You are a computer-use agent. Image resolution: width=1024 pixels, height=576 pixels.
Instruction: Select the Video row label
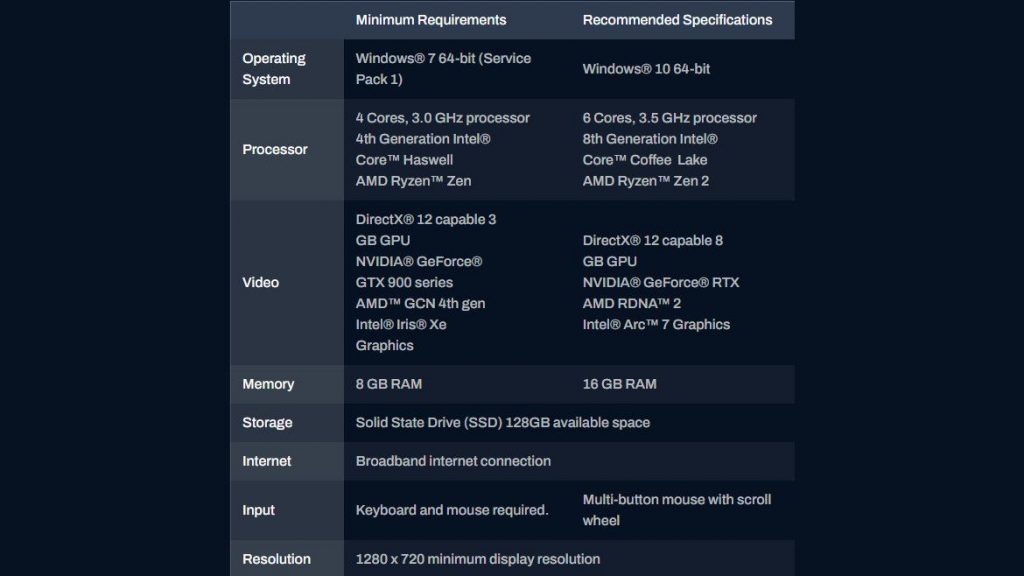pyautogui.click(x=261, y=283)
